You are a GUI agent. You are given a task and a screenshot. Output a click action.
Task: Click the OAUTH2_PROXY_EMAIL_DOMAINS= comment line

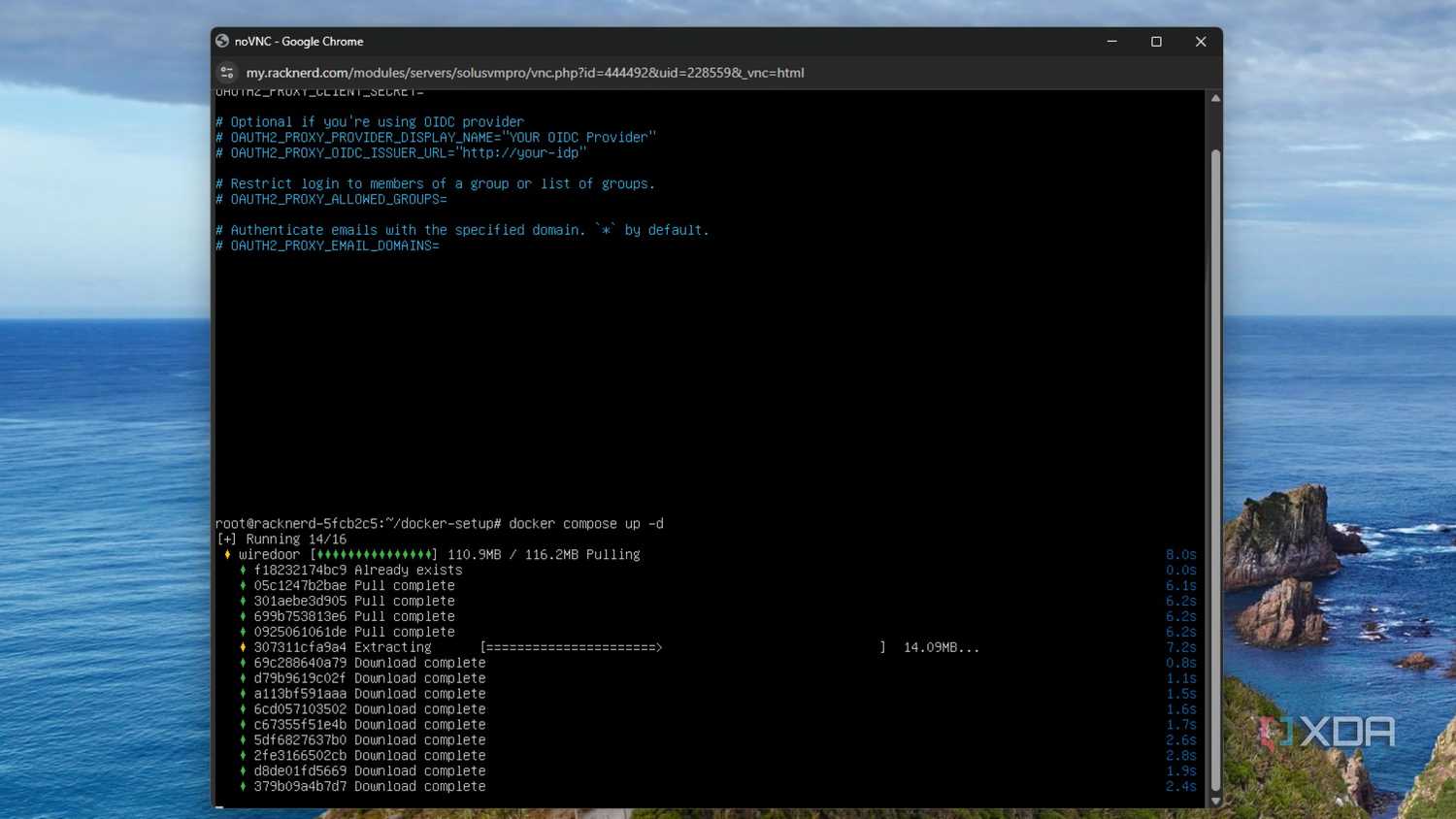pyautogui.click(x=327, y=246)
